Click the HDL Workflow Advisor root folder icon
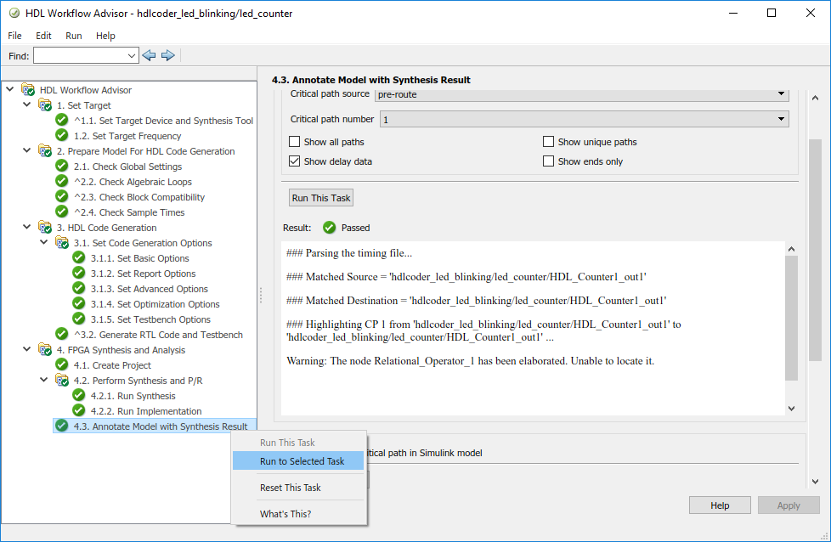 pos(28,90)
